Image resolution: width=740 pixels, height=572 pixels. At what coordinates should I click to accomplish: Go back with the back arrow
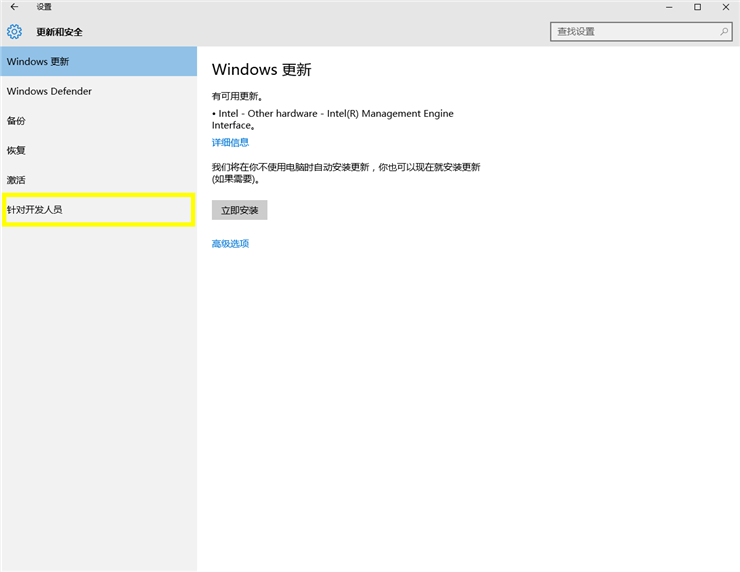pos(14,7)
